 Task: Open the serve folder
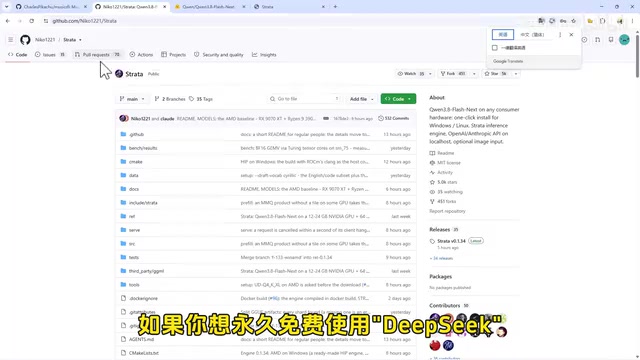(134, 230)
